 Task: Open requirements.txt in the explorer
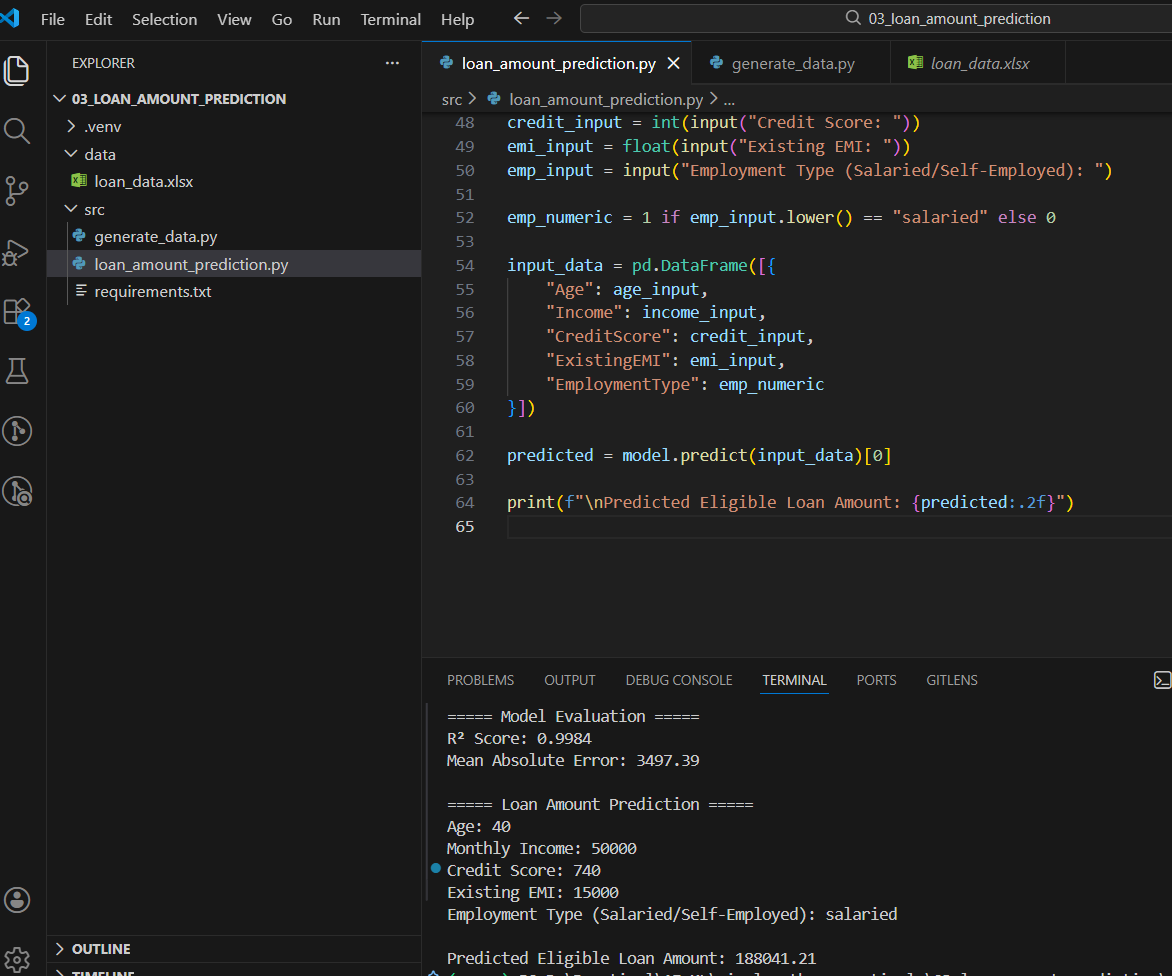click(152, 292)
